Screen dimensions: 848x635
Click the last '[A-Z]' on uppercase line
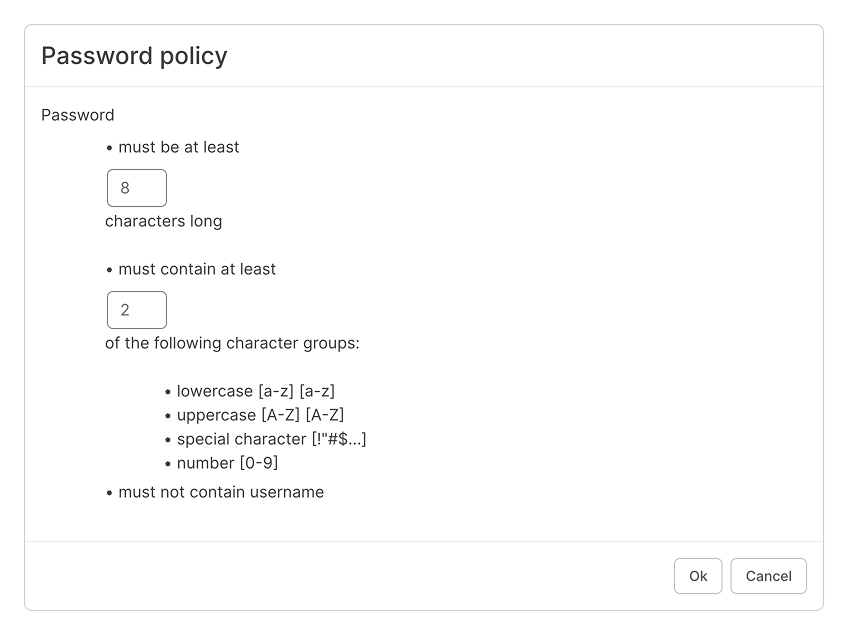point(325,415)
